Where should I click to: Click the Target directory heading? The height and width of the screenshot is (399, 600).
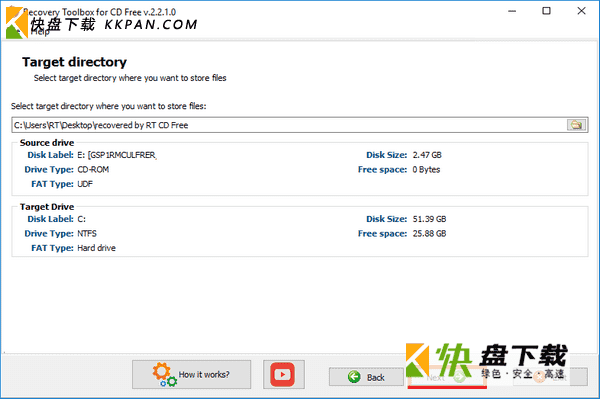(74, 62)
